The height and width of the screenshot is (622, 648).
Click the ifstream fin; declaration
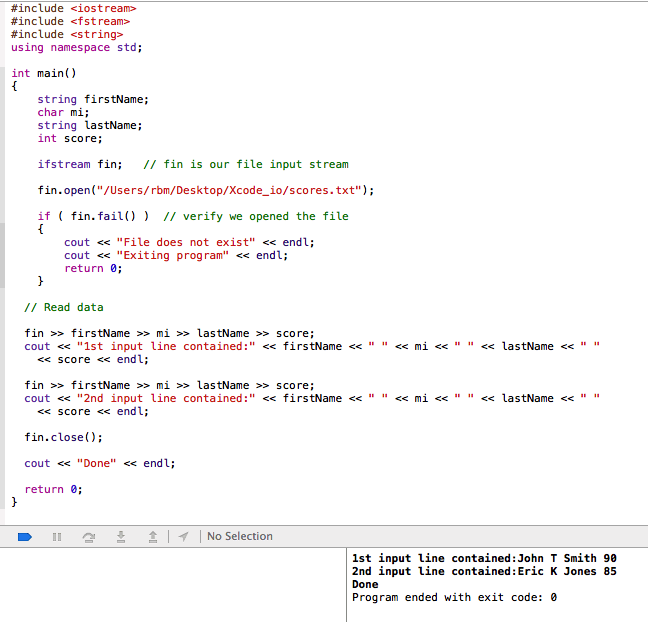80,164
